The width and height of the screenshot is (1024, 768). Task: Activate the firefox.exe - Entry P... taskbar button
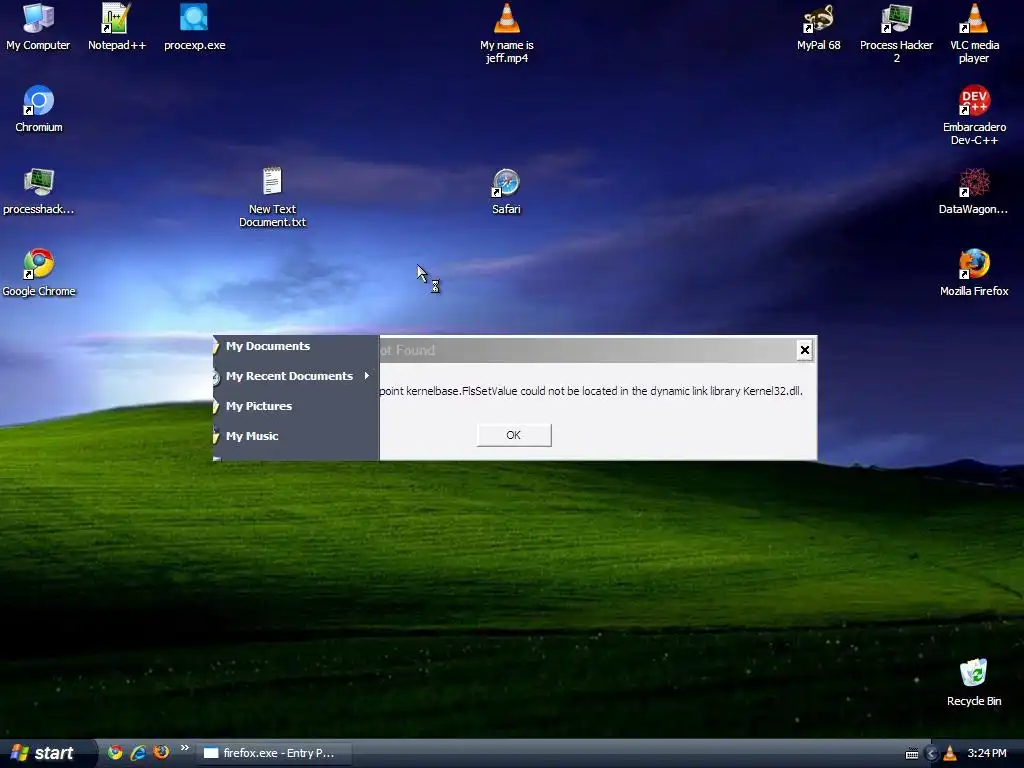(x=274, y=753)
